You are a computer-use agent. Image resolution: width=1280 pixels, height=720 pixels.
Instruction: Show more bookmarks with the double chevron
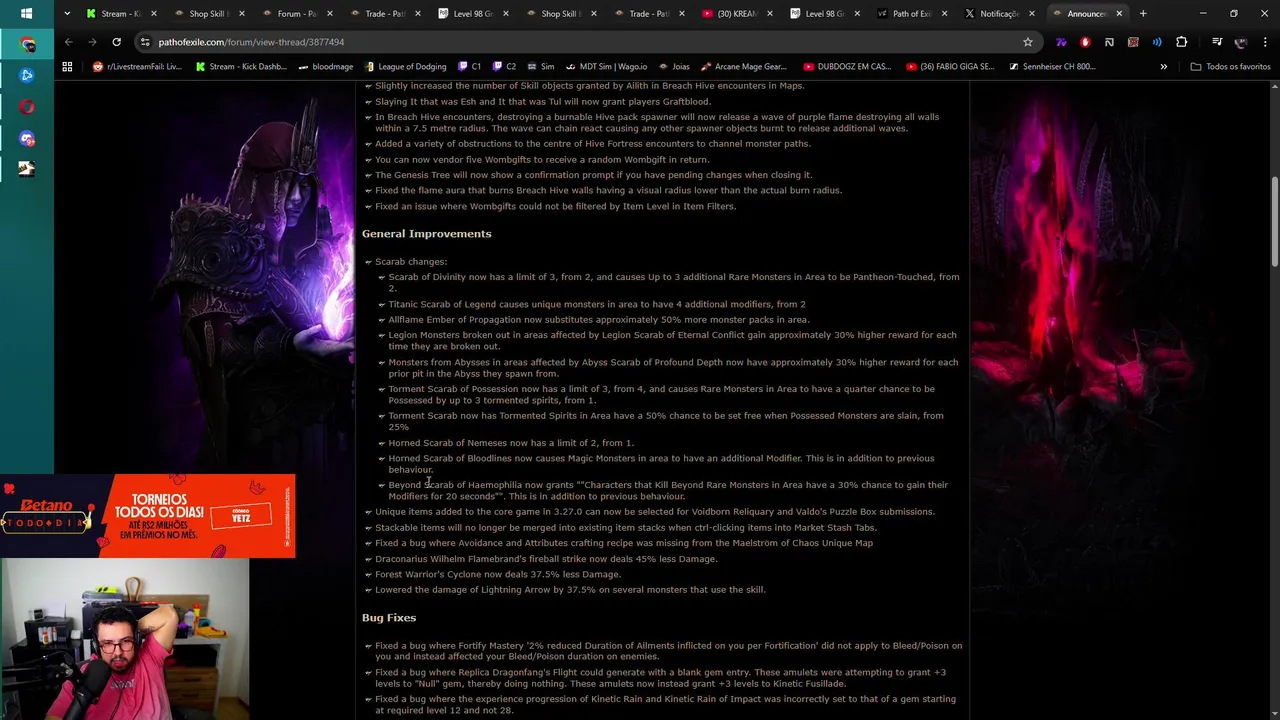pos(1163,66)
